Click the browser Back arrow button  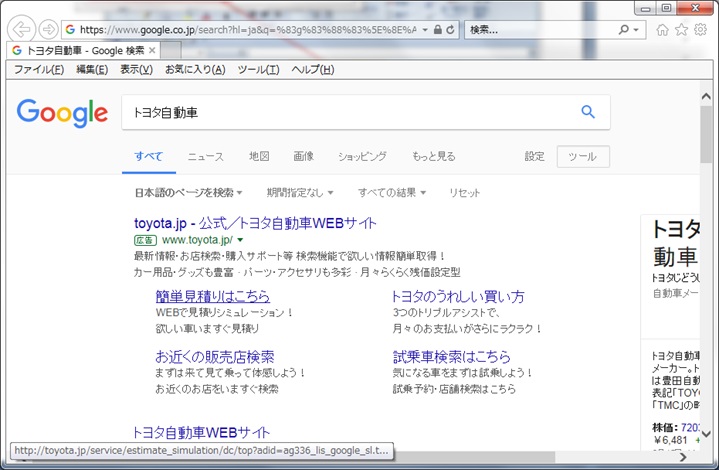21,29
